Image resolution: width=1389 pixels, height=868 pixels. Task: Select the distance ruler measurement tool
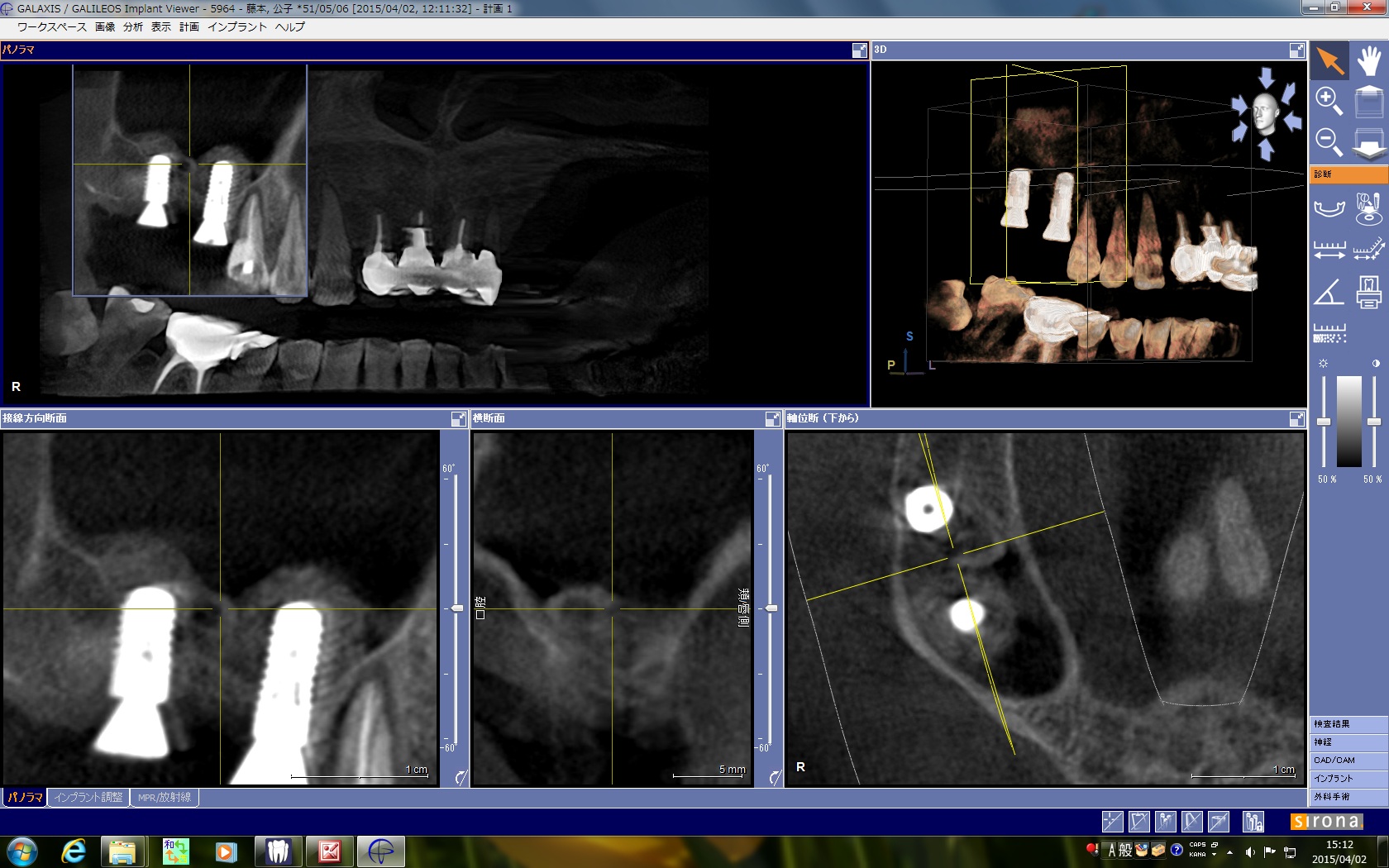click(1329, 250)
